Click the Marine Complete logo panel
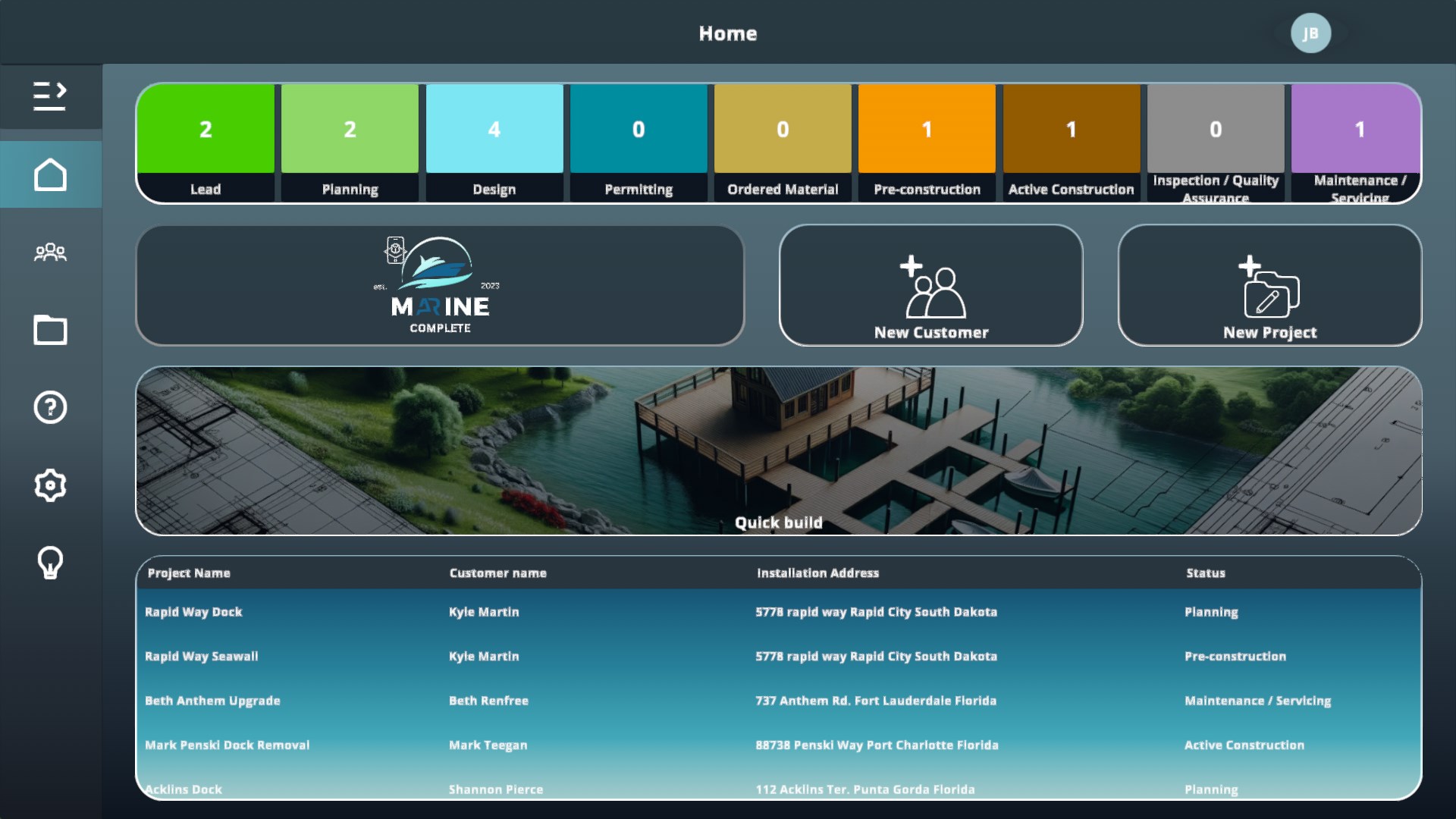 click(440, 286)
